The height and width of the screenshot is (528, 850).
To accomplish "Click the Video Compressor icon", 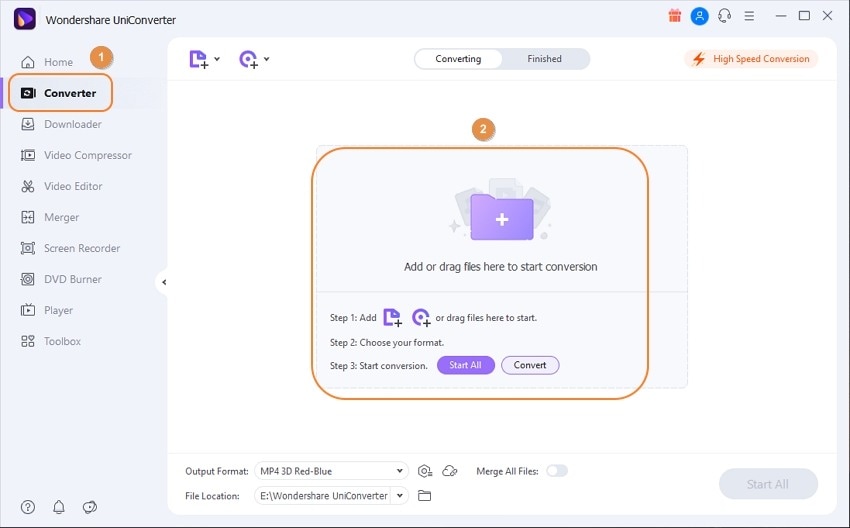I will click(x=28, y=155).
